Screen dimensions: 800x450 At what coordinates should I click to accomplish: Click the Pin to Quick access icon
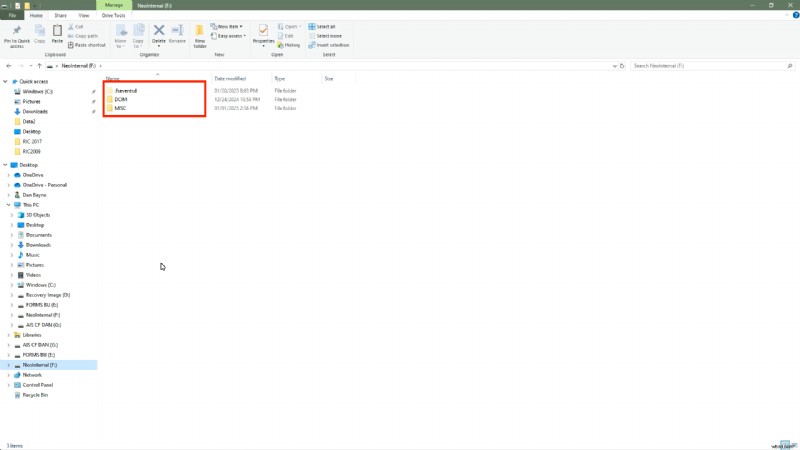pos(17,34)
